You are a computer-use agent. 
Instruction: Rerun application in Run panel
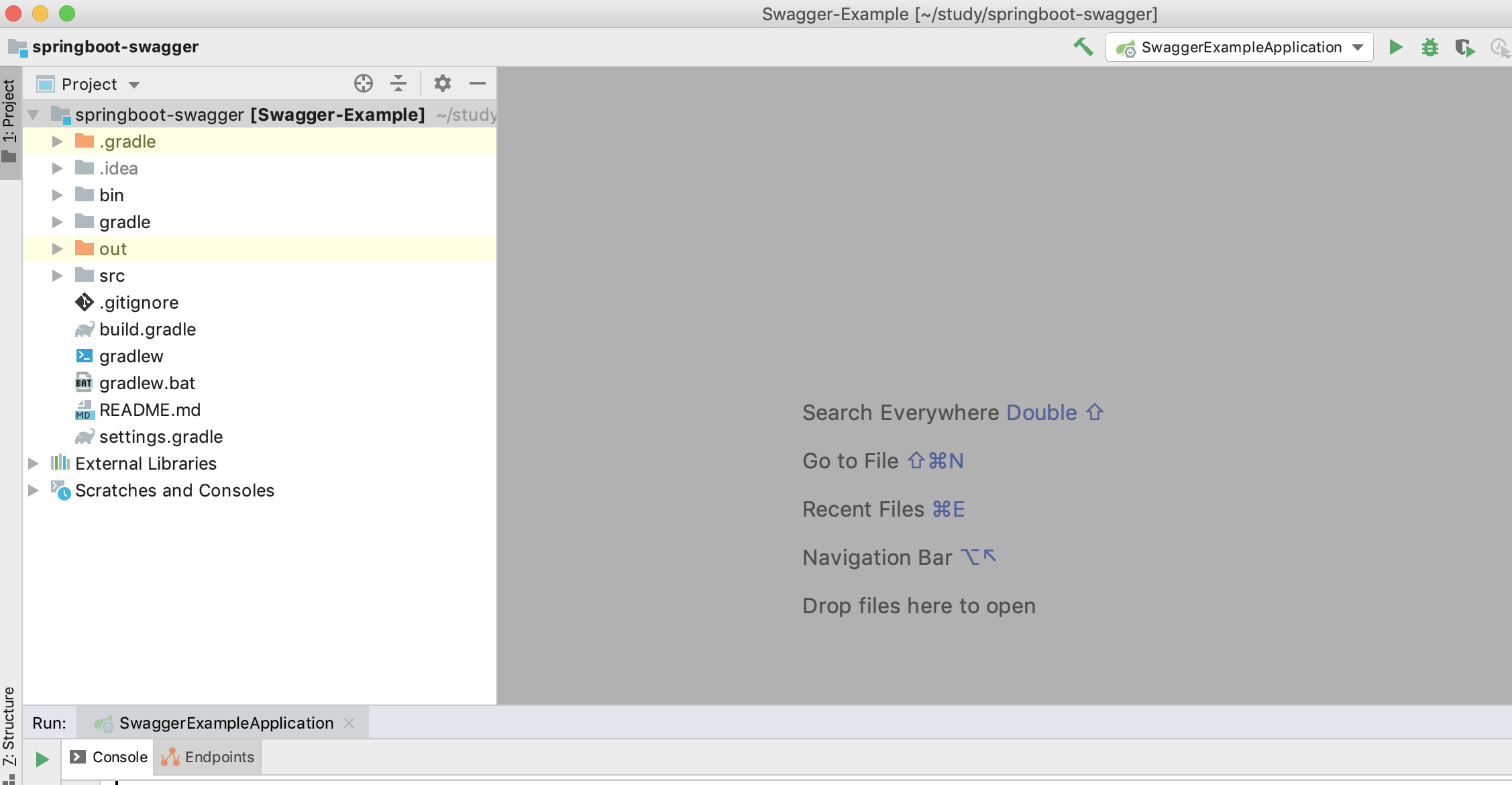click(x=42, y=759)
